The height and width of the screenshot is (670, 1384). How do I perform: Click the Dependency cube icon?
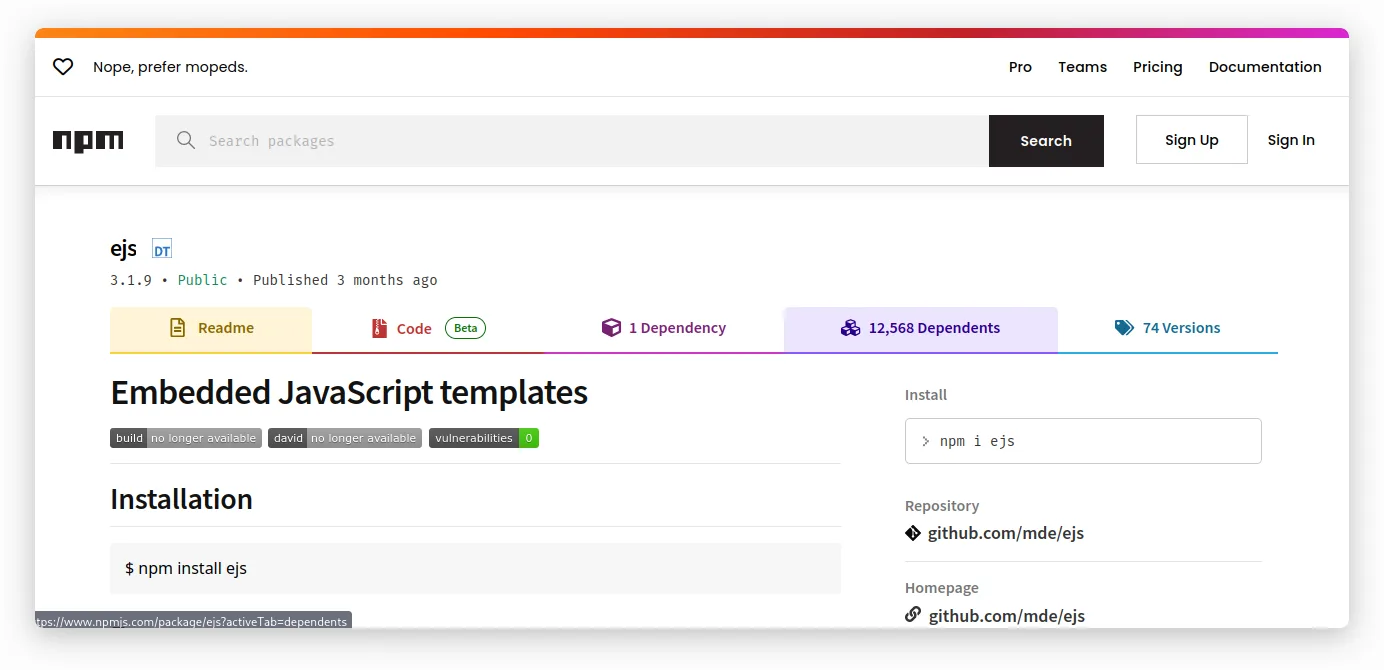tap(611, 328)
